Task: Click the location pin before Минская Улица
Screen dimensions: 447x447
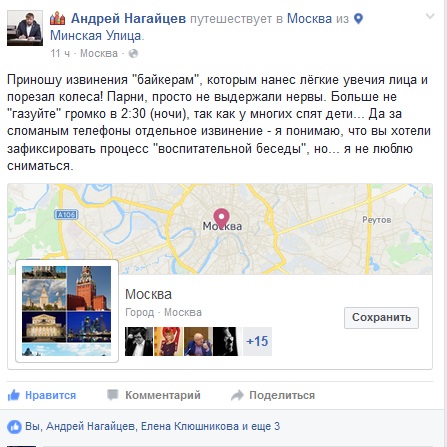Action: click(358, 19)
